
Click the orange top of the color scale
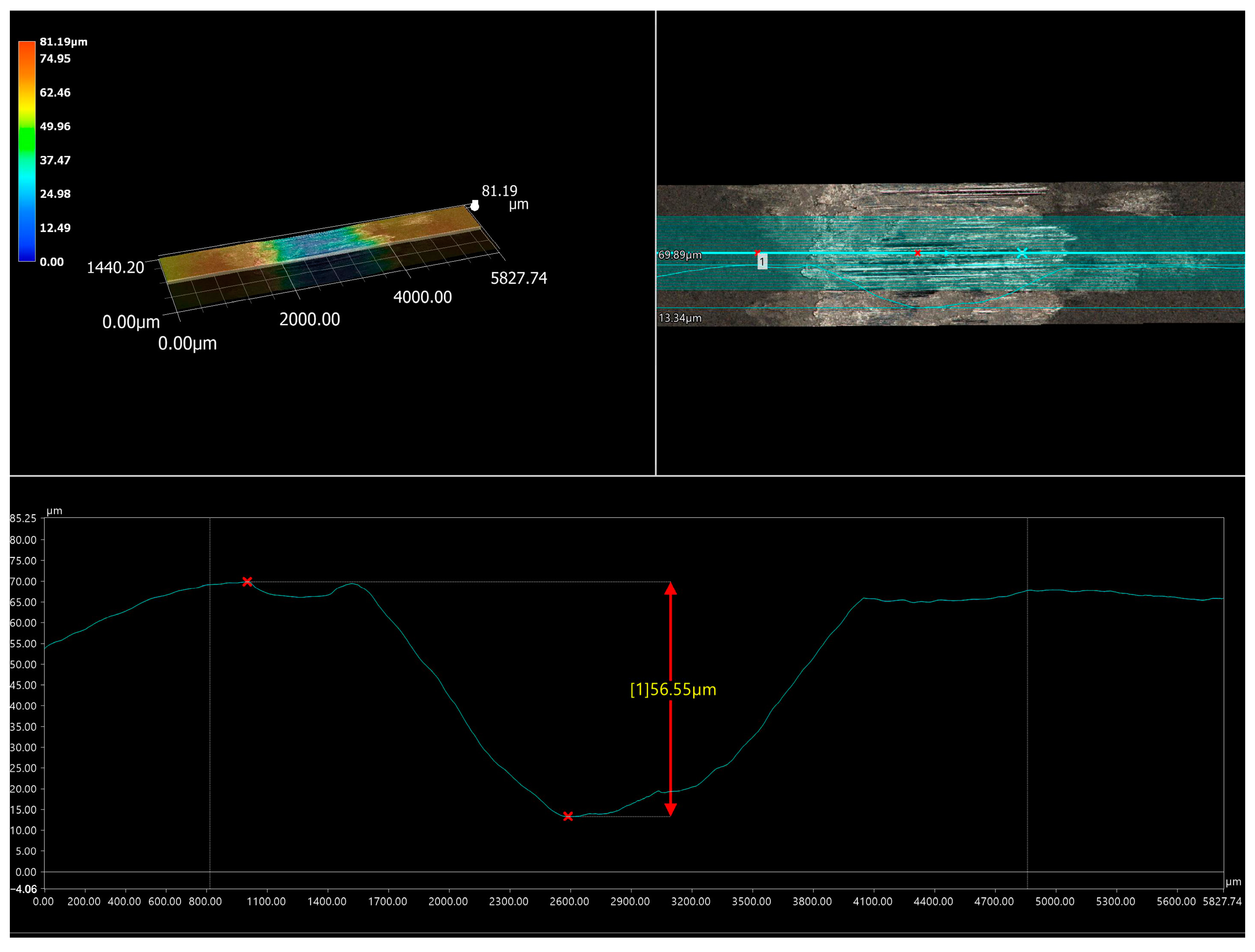(x=26, y=48)
